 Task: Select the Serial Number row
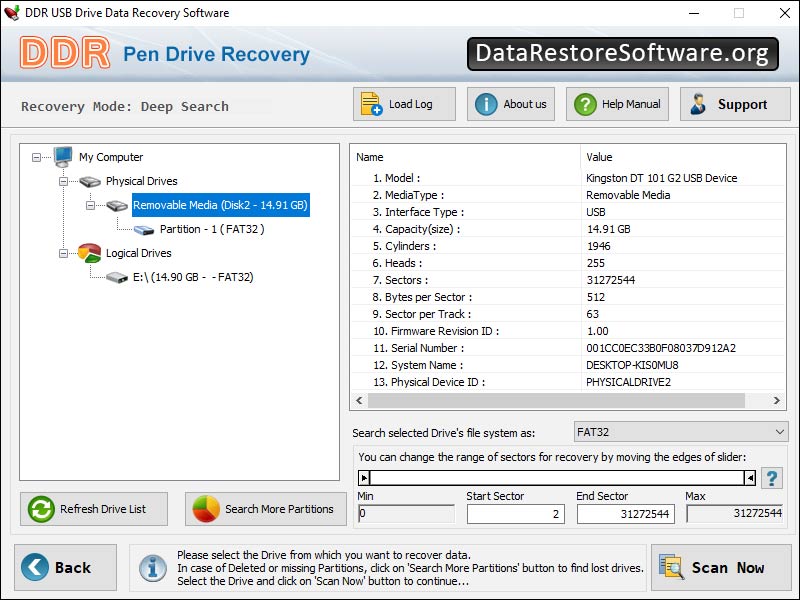(x=568, y=348)
